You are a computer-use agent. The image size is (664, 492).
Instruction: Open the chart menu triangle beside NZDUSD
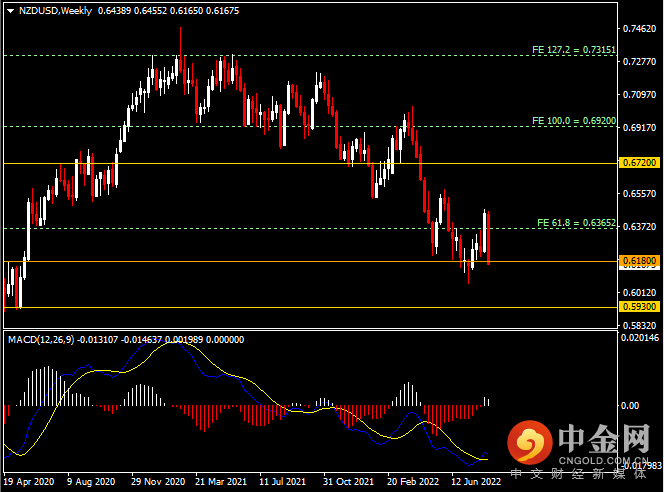click(x=11, y=11)
